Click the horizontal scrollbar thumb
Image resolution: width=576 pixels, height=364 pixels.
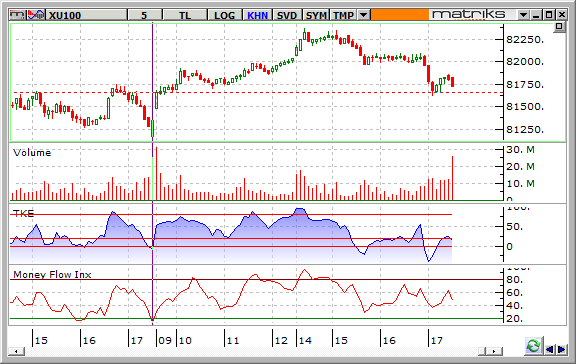click(482, 352)
